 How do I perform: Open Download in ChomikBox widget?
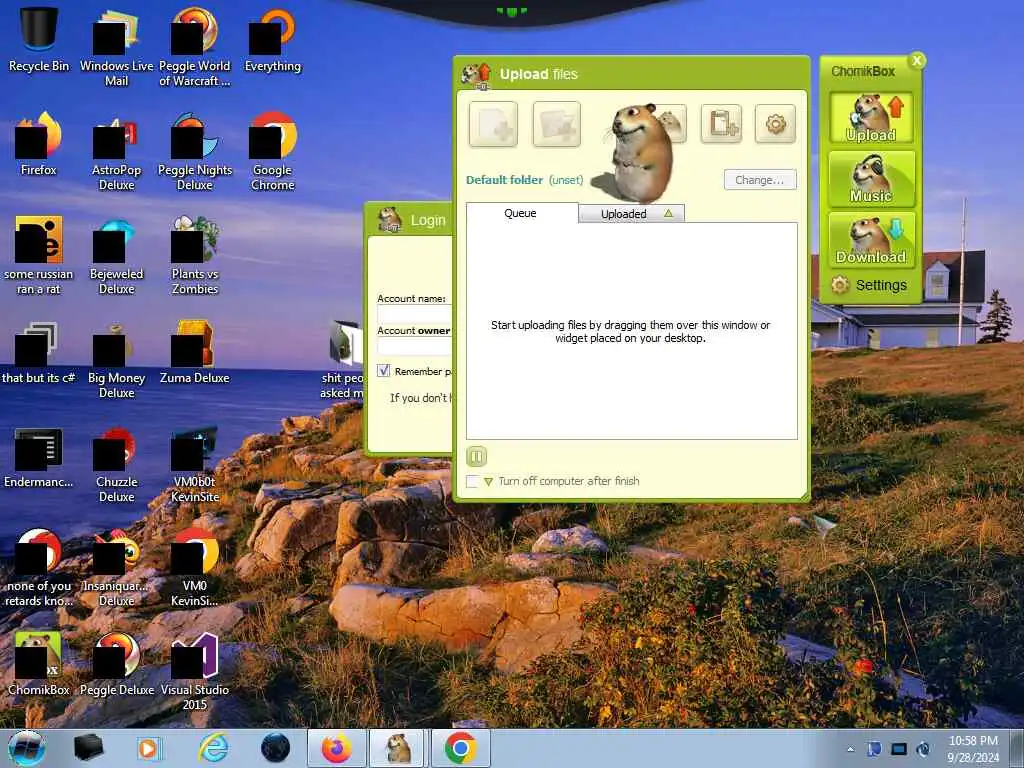pyautogui.click(x=871, y=240)
